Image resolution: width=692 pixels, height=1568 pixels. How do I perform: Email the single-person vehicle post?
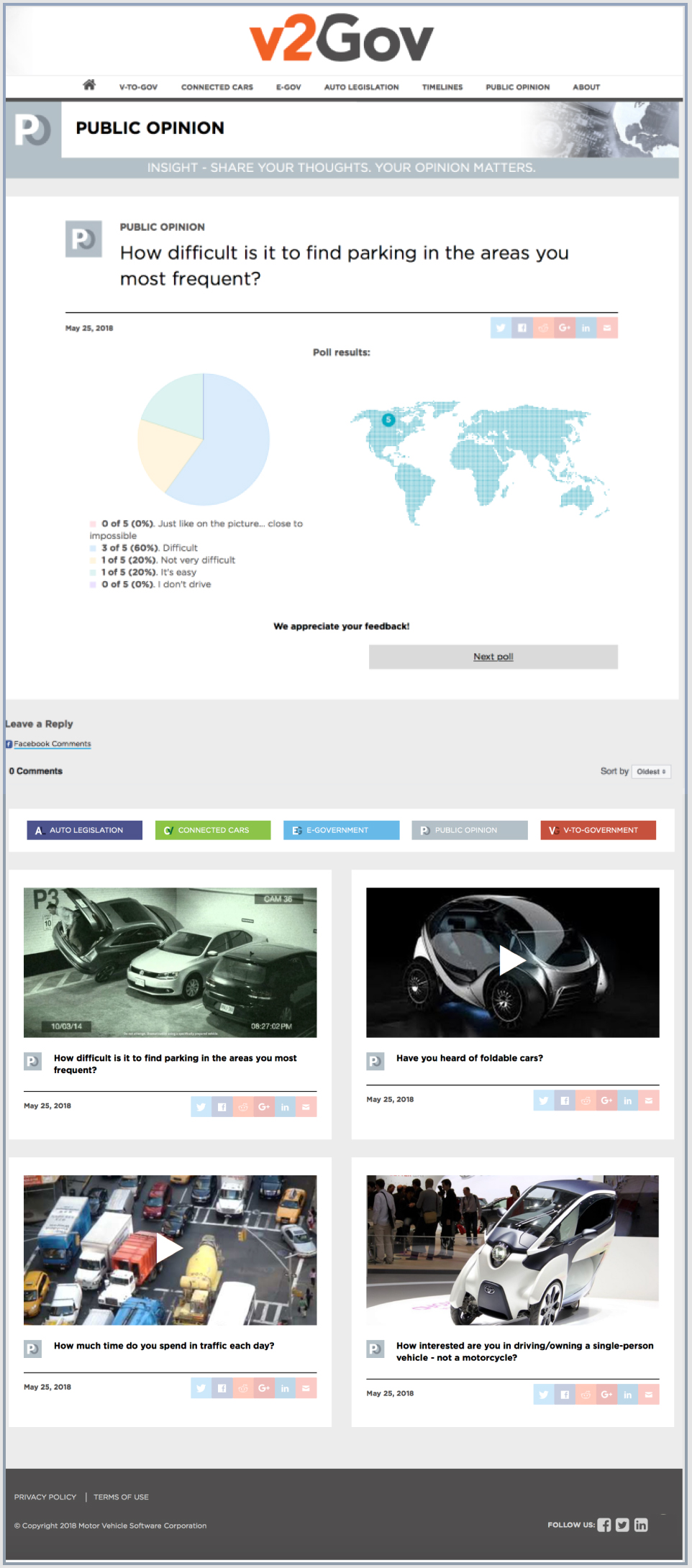point(649,1395)
